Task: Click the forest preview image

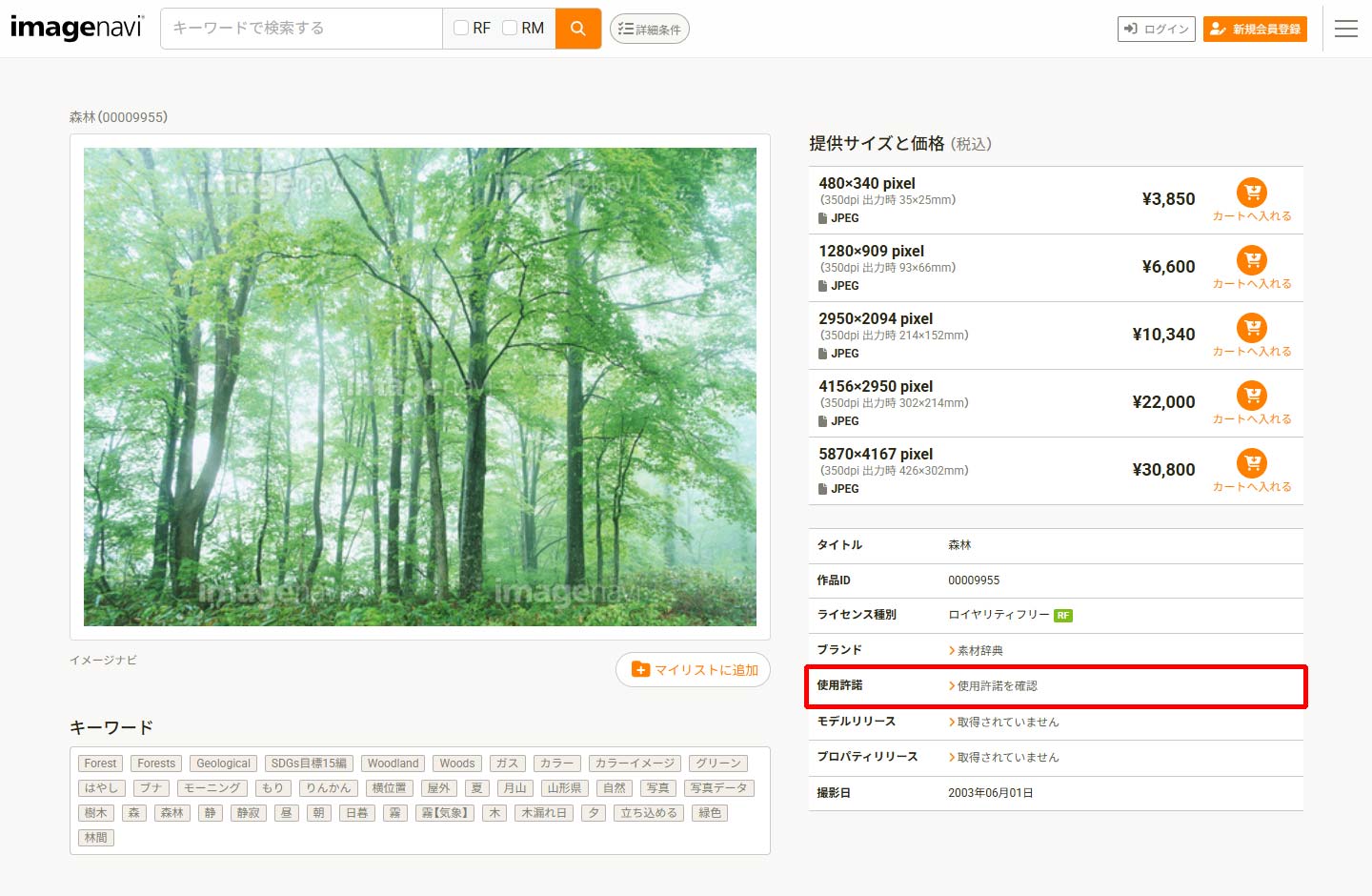Action: (x=420, y=387)
